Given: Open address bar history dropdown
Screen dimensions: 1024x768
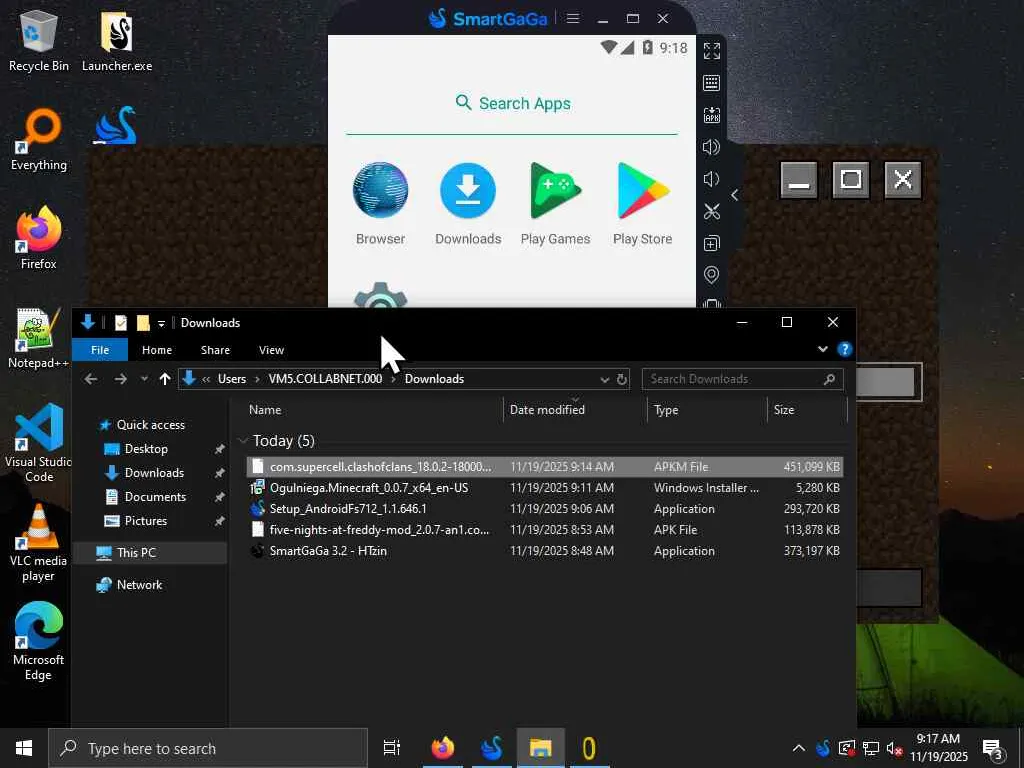Looking at the screenshot, I should [604, 379].
